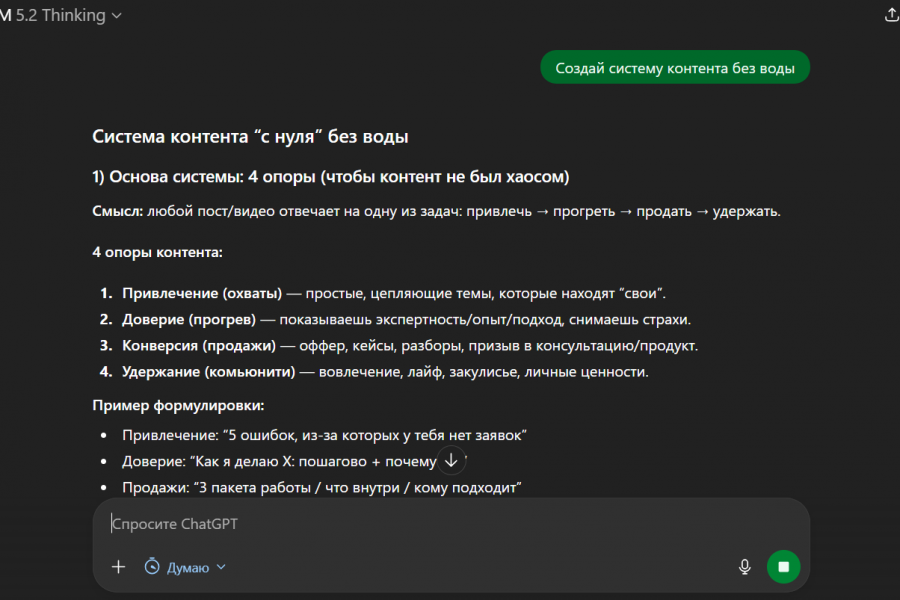Click the scroll-down arrow button above composer
The width and height of the screenshot is (900, 600).
[x=451, y=460]
